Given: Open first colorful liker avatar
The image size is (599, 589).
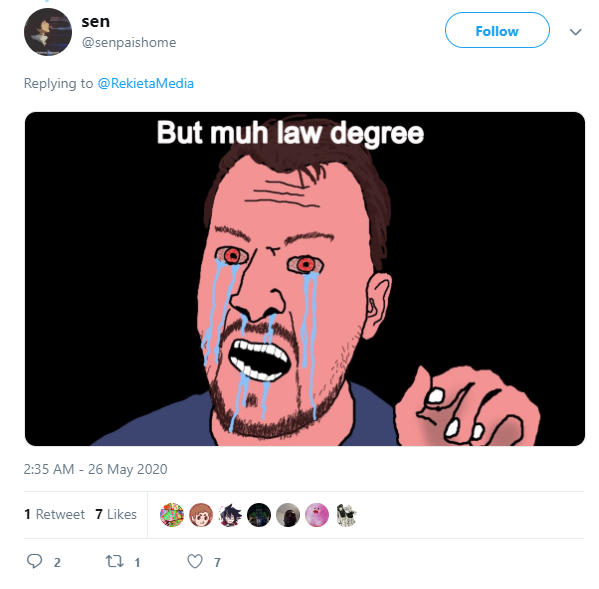Looking at the screenshot, I should [172, 515].
